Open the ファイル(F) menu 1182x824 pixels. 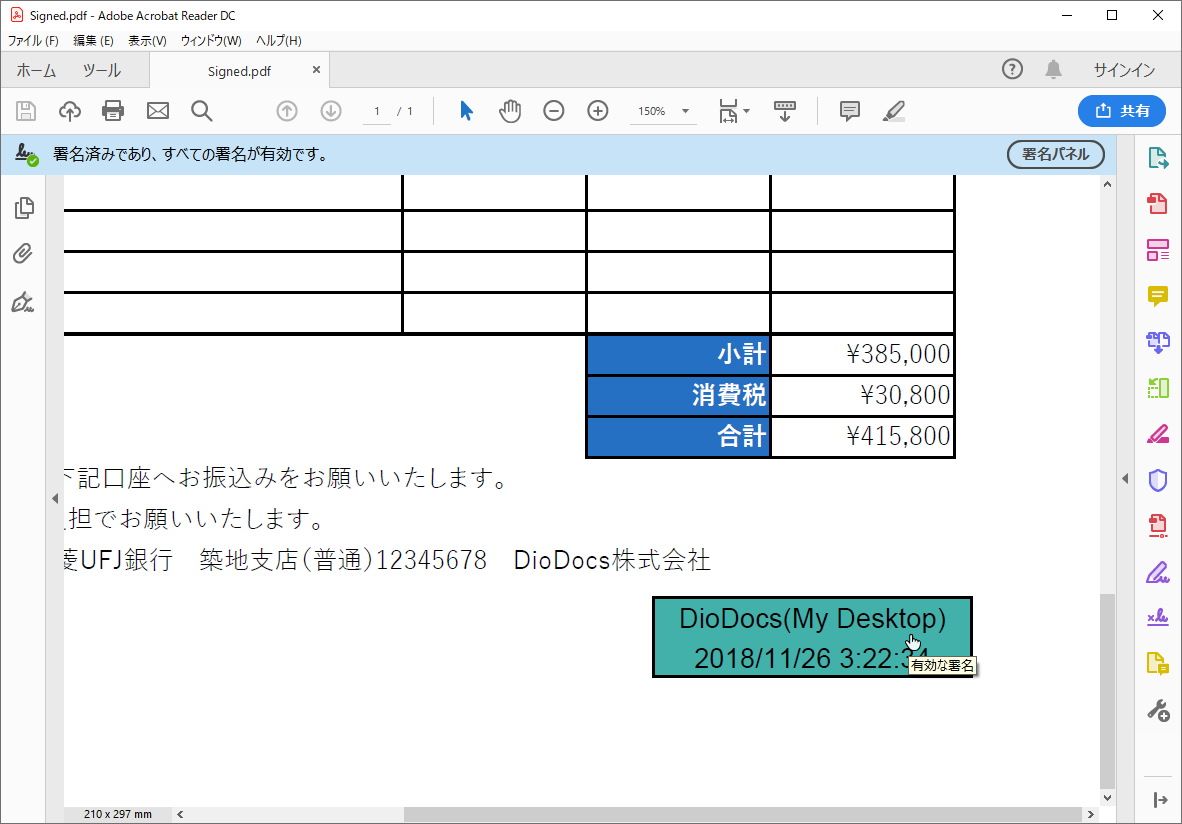(33, 41)
